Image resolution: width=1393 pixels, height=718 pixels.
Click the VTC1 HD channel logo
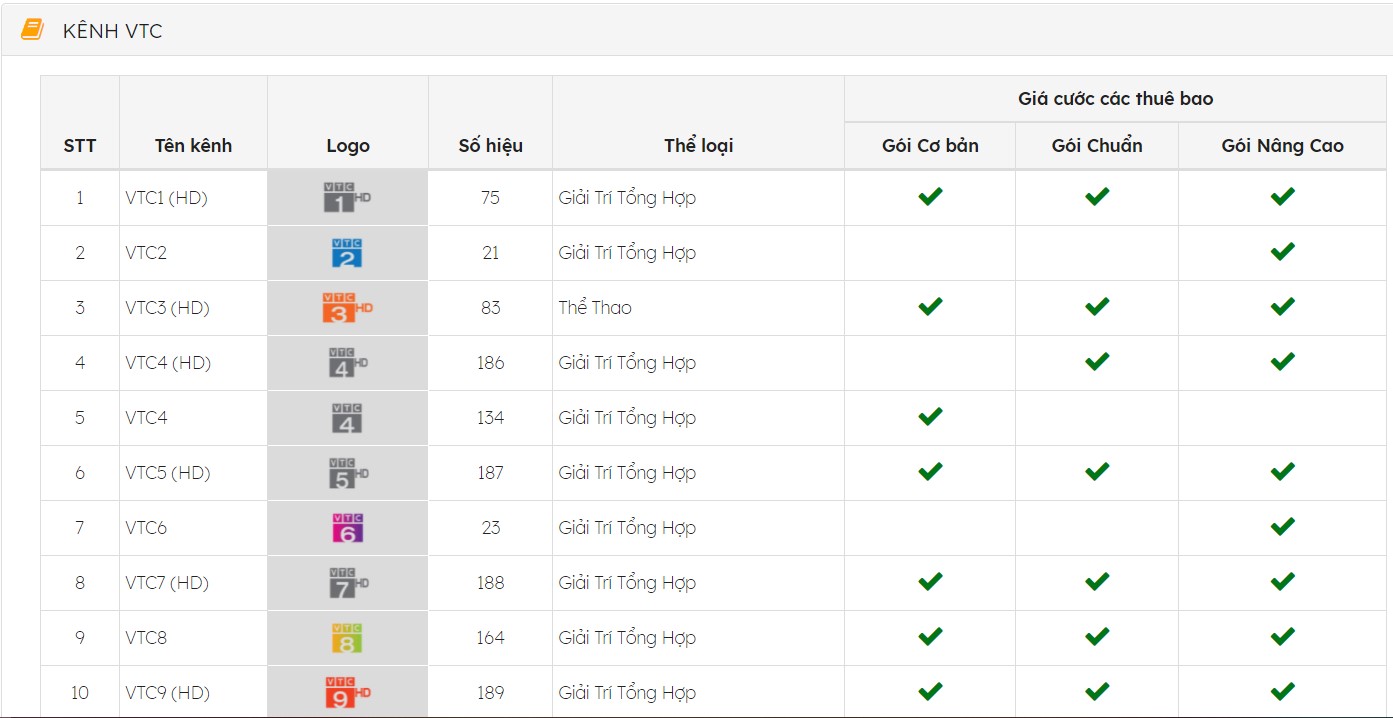(x=347, y=197)
